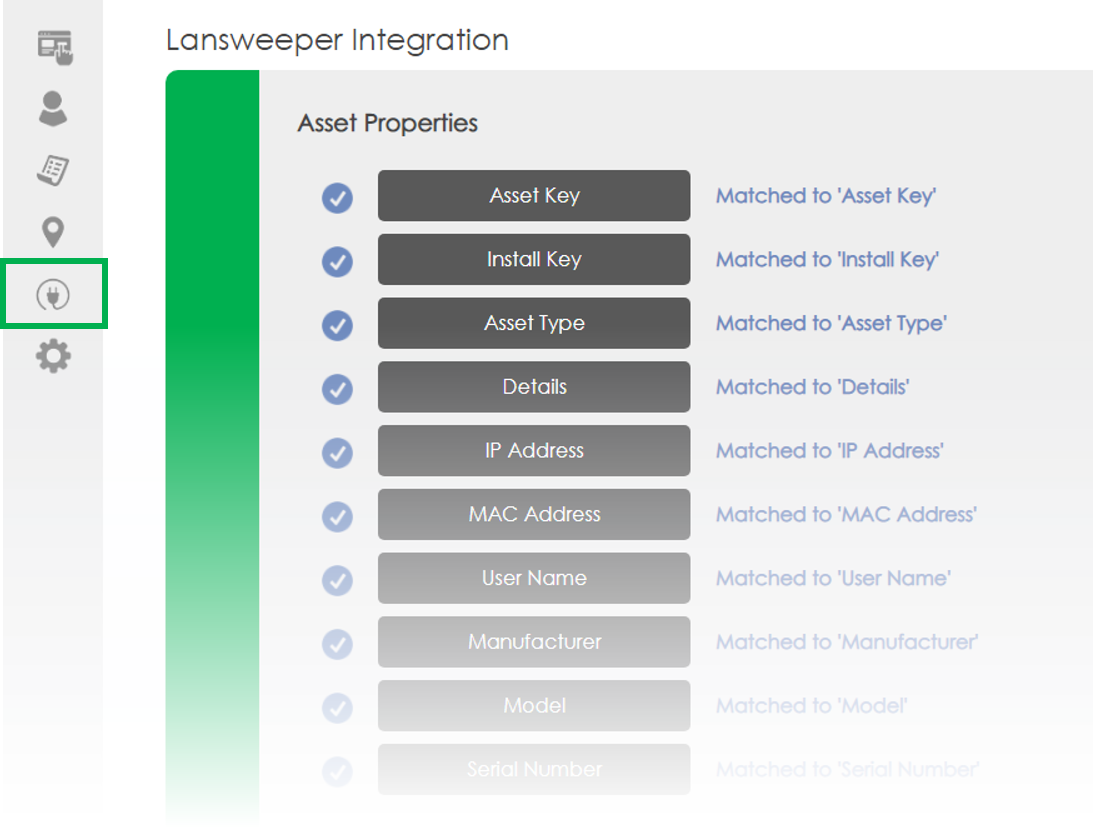Click the User Name property button
Viewport: 1093px width, 828px height.
coord(534,578)
